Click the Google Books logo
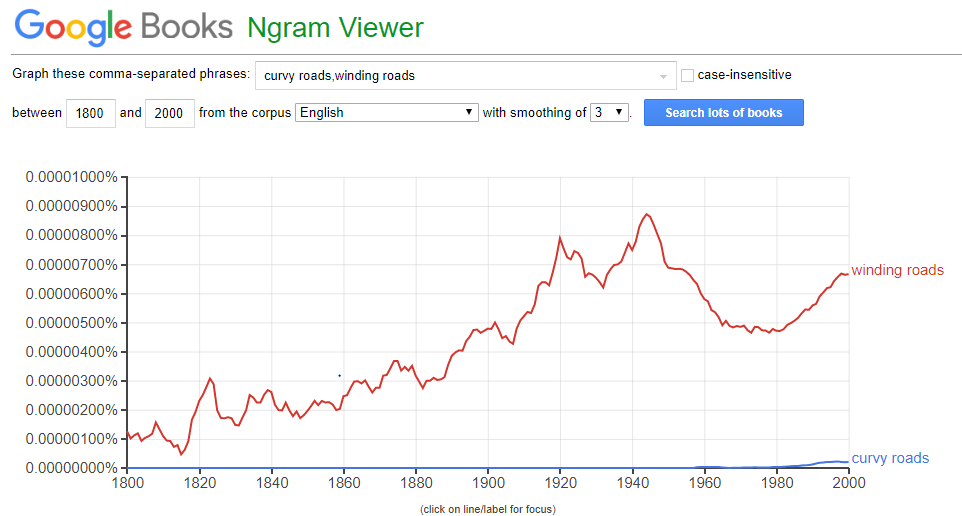This screenshot has width=962, height=516. tap(123, 27)
